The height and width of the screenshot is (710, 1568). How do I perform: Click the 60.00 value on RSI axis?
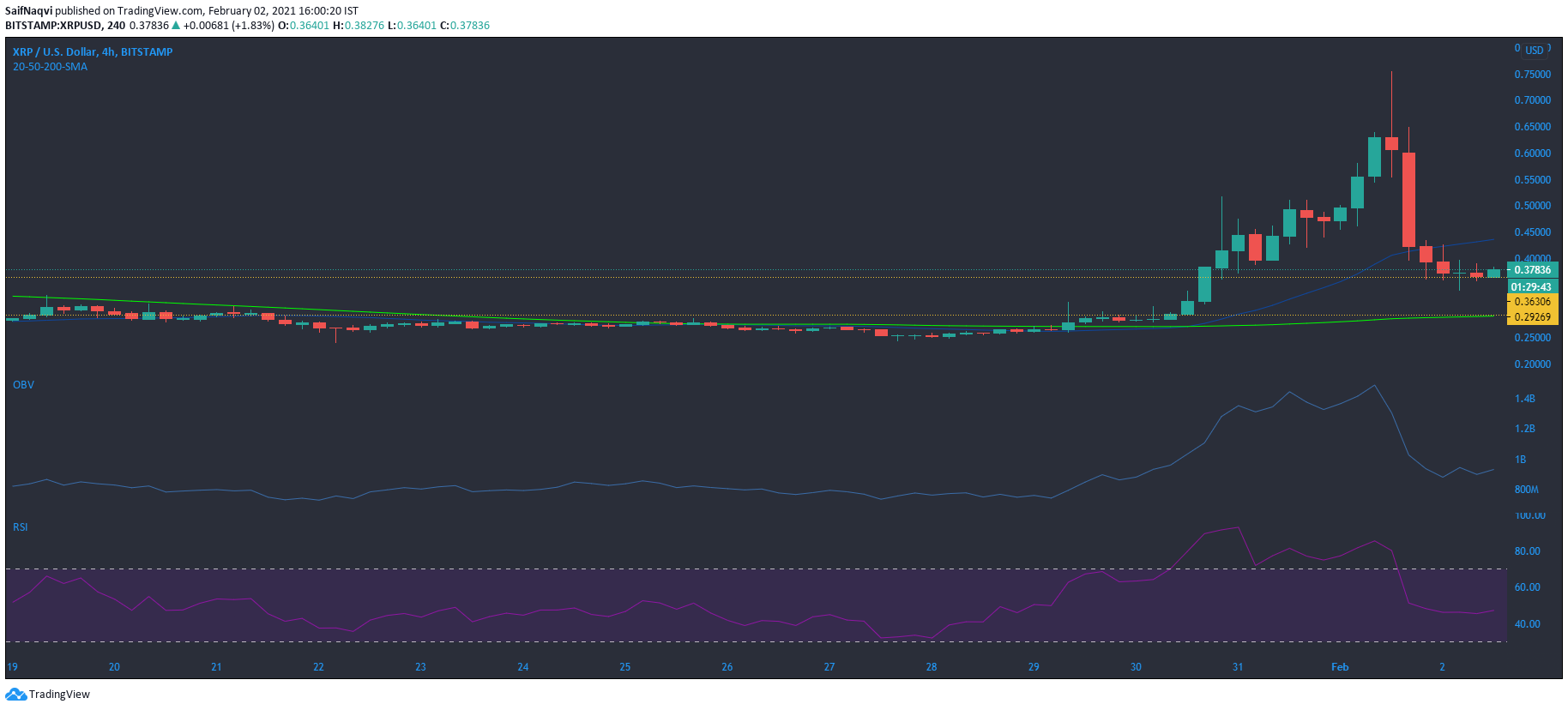1528,587
